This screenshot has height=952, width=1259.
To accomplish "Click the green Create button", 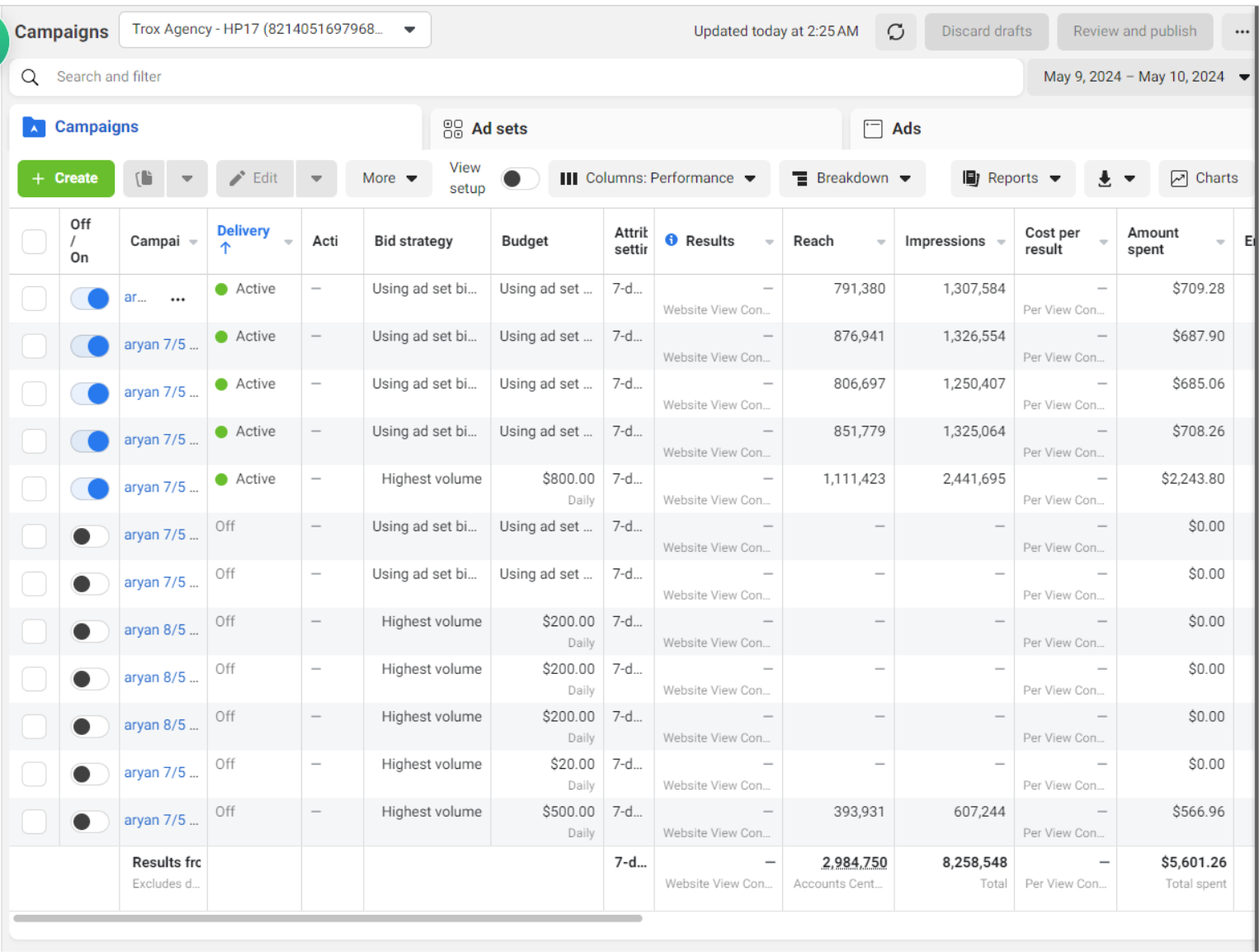I will 66,178.
